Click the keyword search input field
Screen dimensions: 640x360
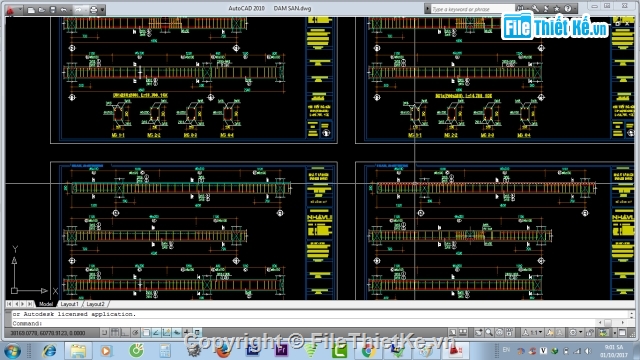point(472,9)
